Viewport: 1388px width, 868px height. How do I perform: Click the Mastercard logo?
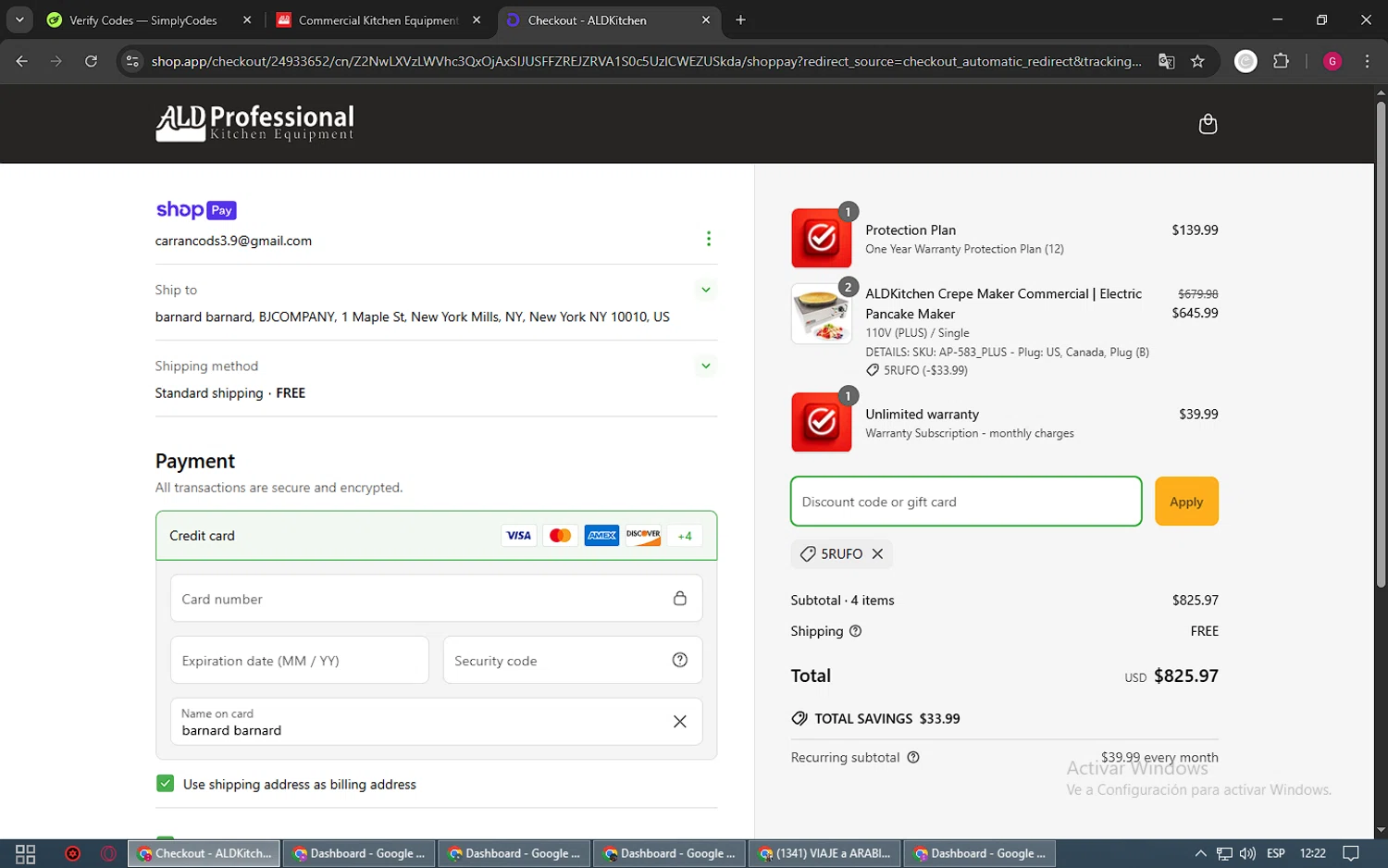pyautogui.click(x=560, y=535)
